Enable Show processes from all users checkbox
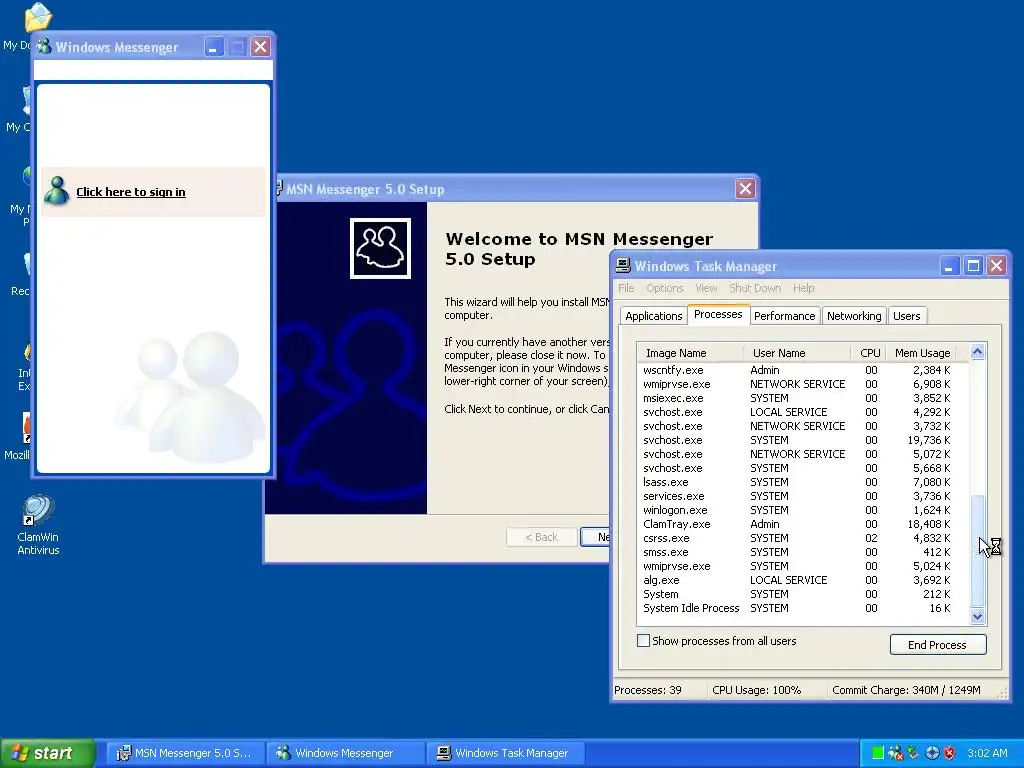The width and height of the screenshot is (1024, 768). pos(643,641)
